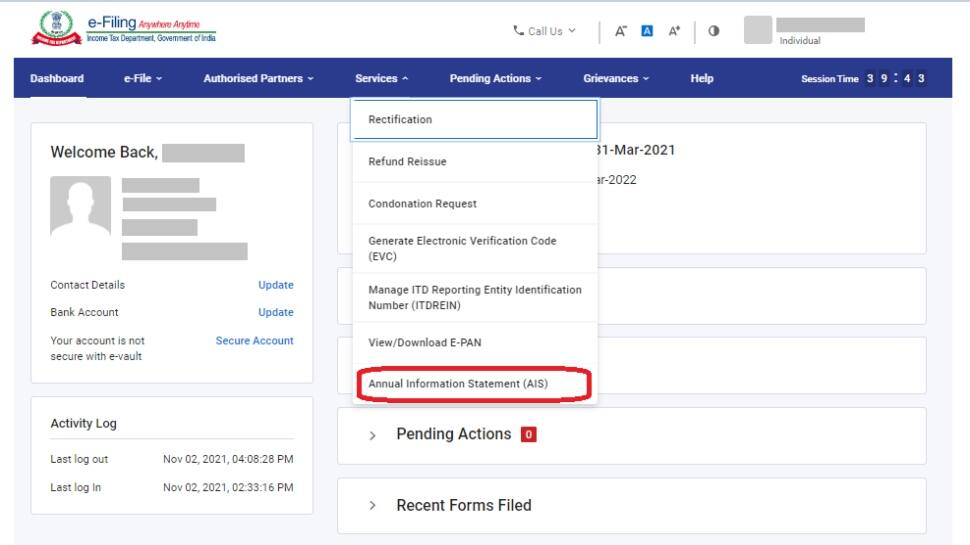This screenshot has width=970, height=545.
Task: Open Annual Information Statement (AIS)
Action: (474, 384)
